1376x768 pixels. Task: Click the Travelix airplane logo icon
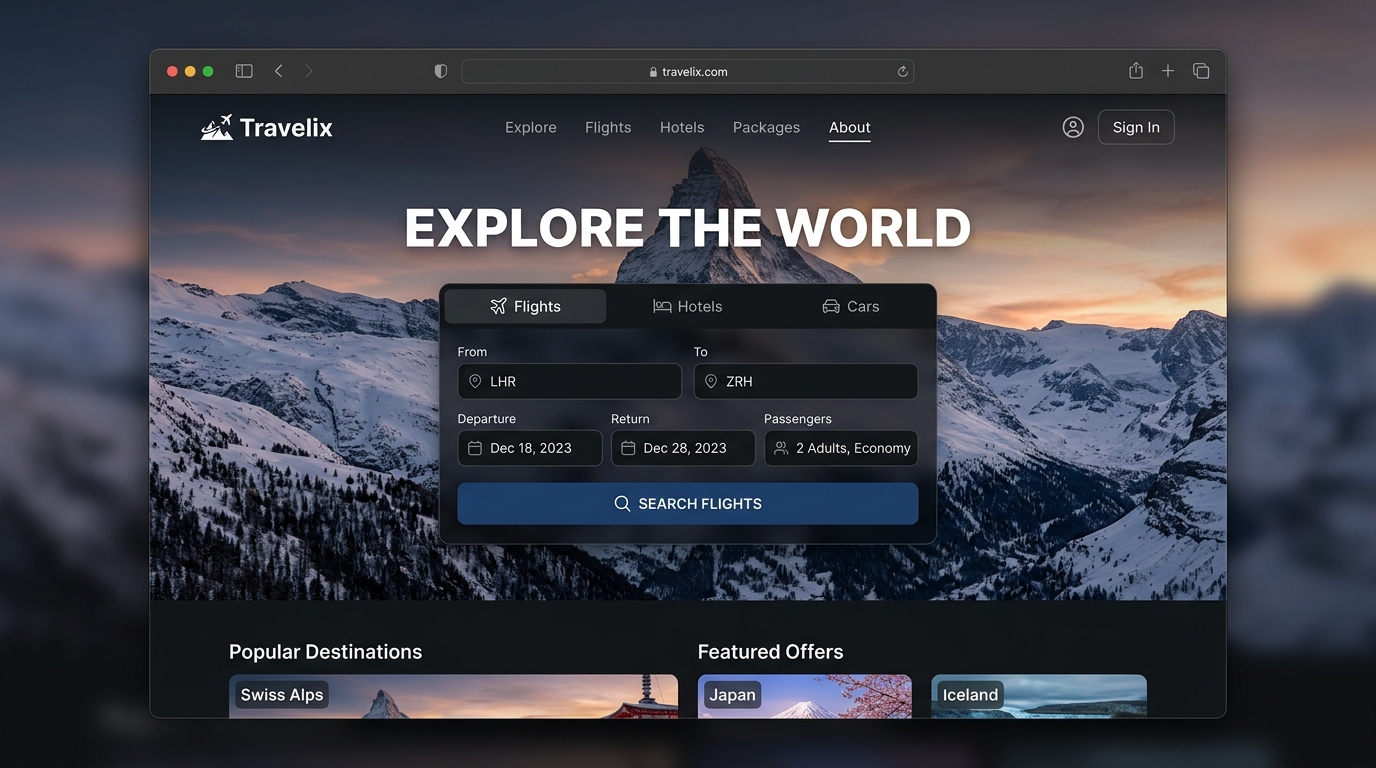pyautogui.click(x=217, y=127)
